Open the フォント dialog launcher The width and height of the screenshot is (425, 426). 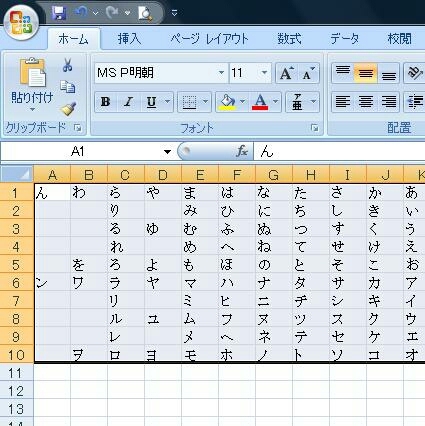tap(314, 128)
